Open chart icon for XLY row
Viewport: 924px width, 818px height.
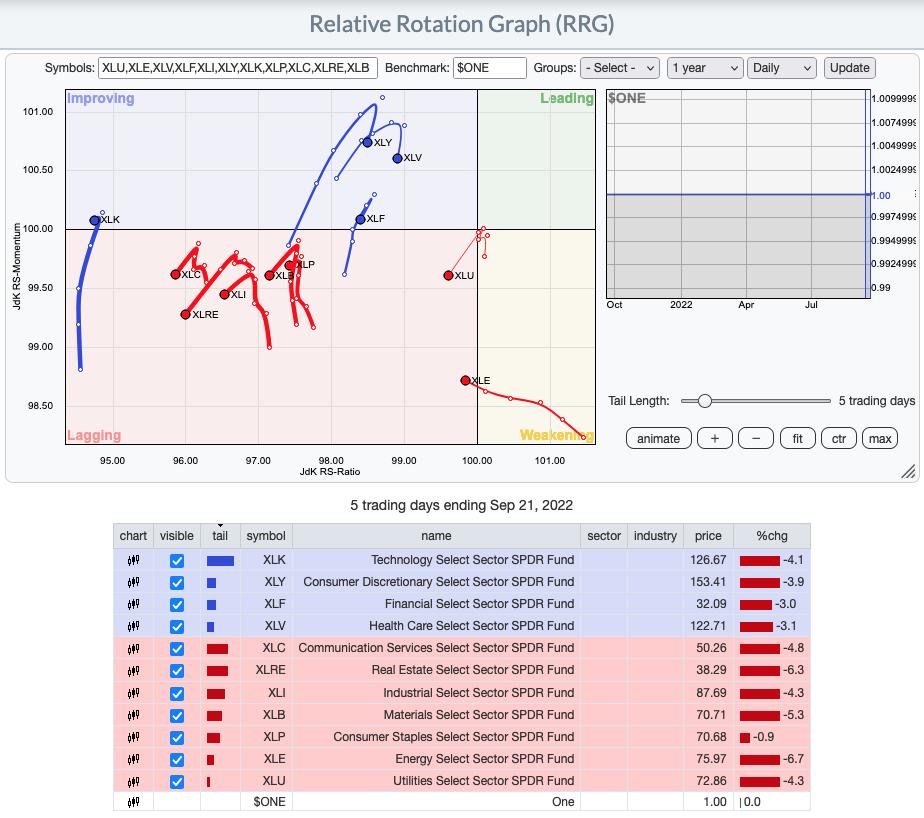(134, 582)
